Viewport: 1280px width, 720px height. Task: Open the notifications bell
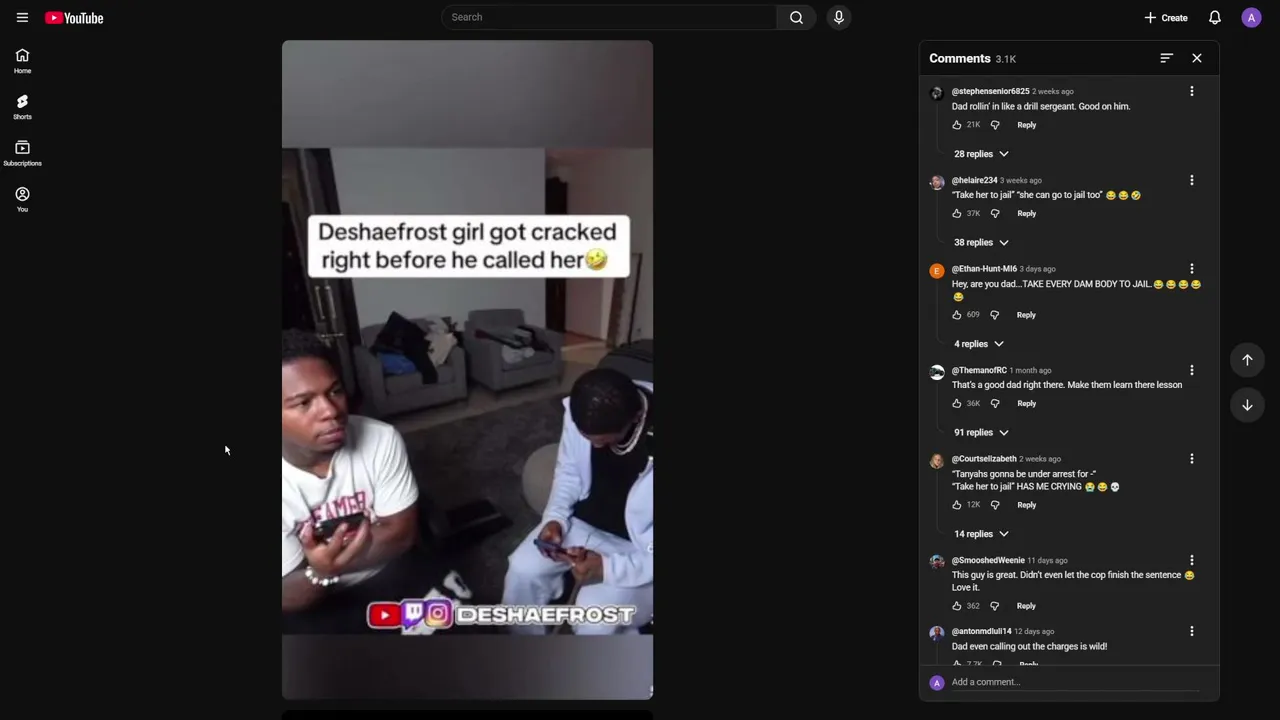point(1214,17)
